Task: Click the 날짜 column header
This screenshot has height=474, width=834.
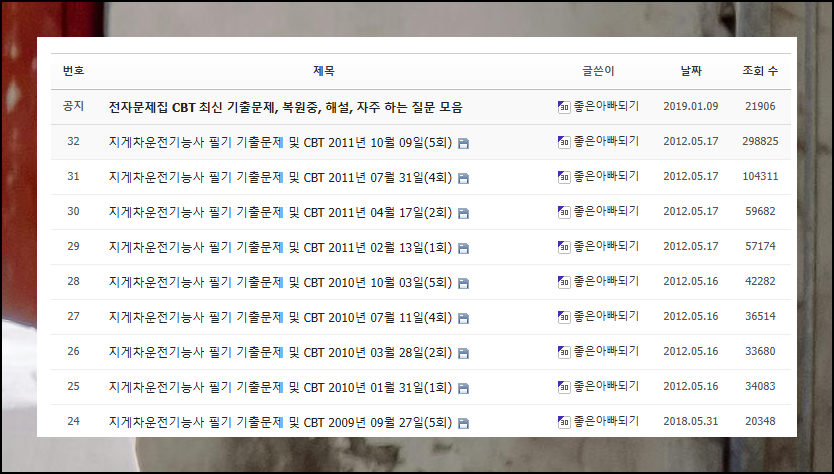Action: click(691, 71)
